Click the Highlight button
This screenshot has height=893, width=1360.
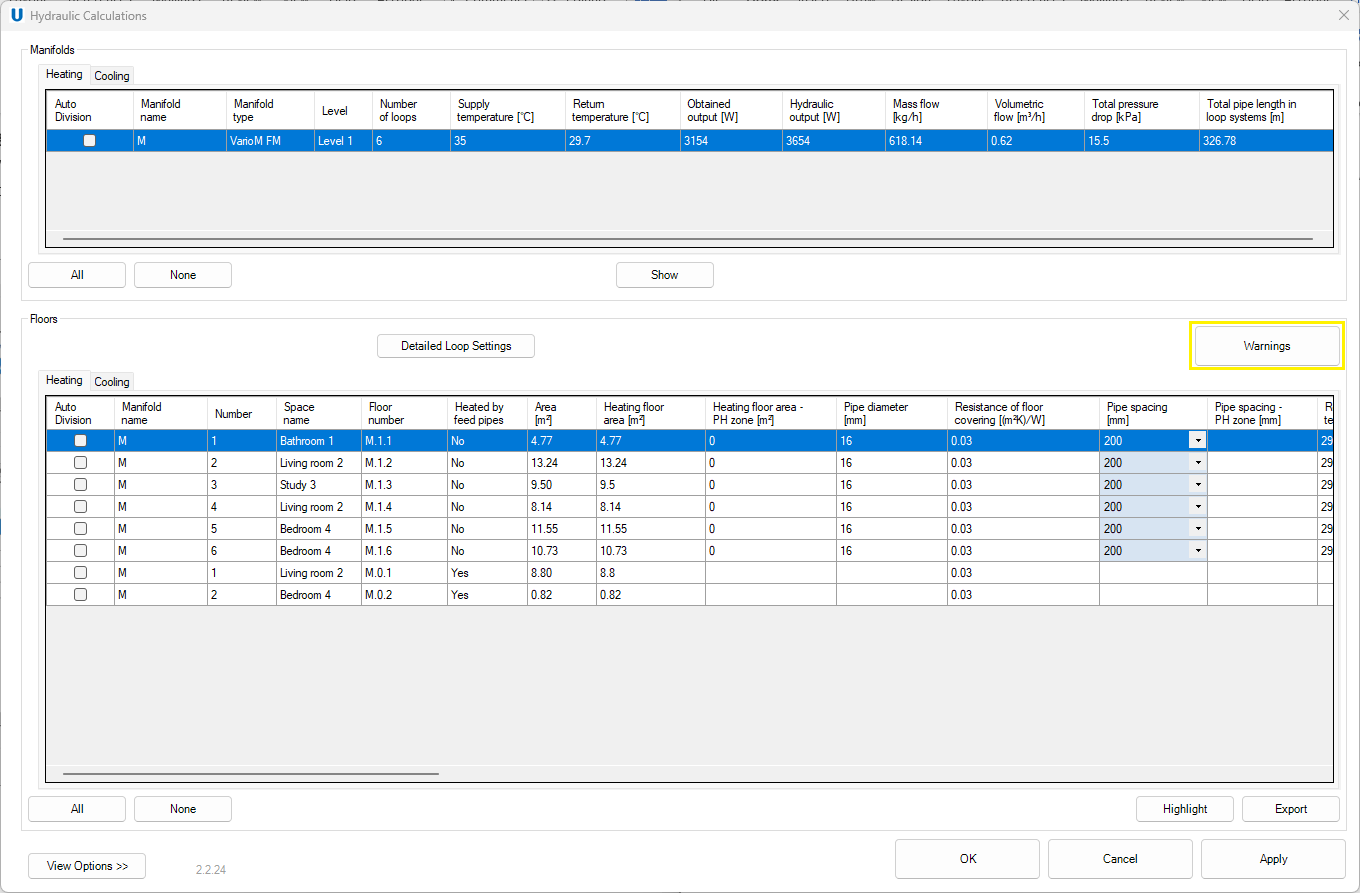tap(1185, 809)
